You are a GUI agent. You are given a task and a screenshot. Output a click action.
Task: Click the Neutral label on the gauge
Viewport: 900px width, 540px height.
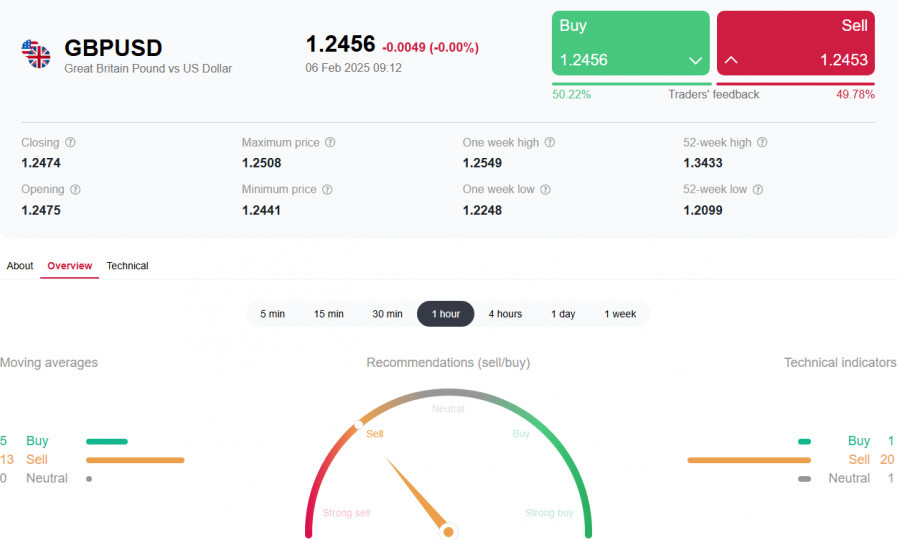448,409
